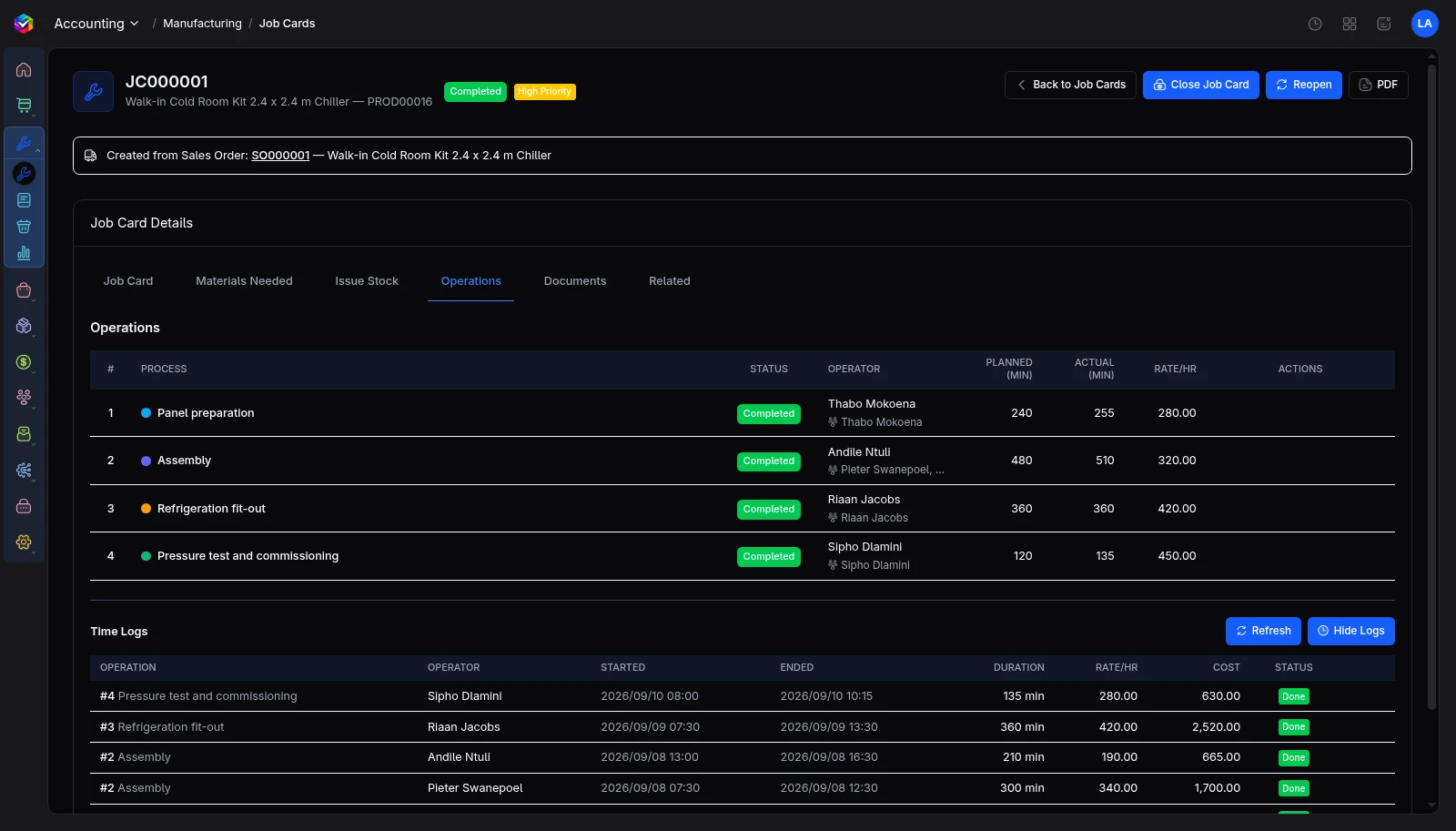The width and height of the screenshot is (1456, 831).
Task: Open the list document icon under Manufacturing
Action: 24,200
